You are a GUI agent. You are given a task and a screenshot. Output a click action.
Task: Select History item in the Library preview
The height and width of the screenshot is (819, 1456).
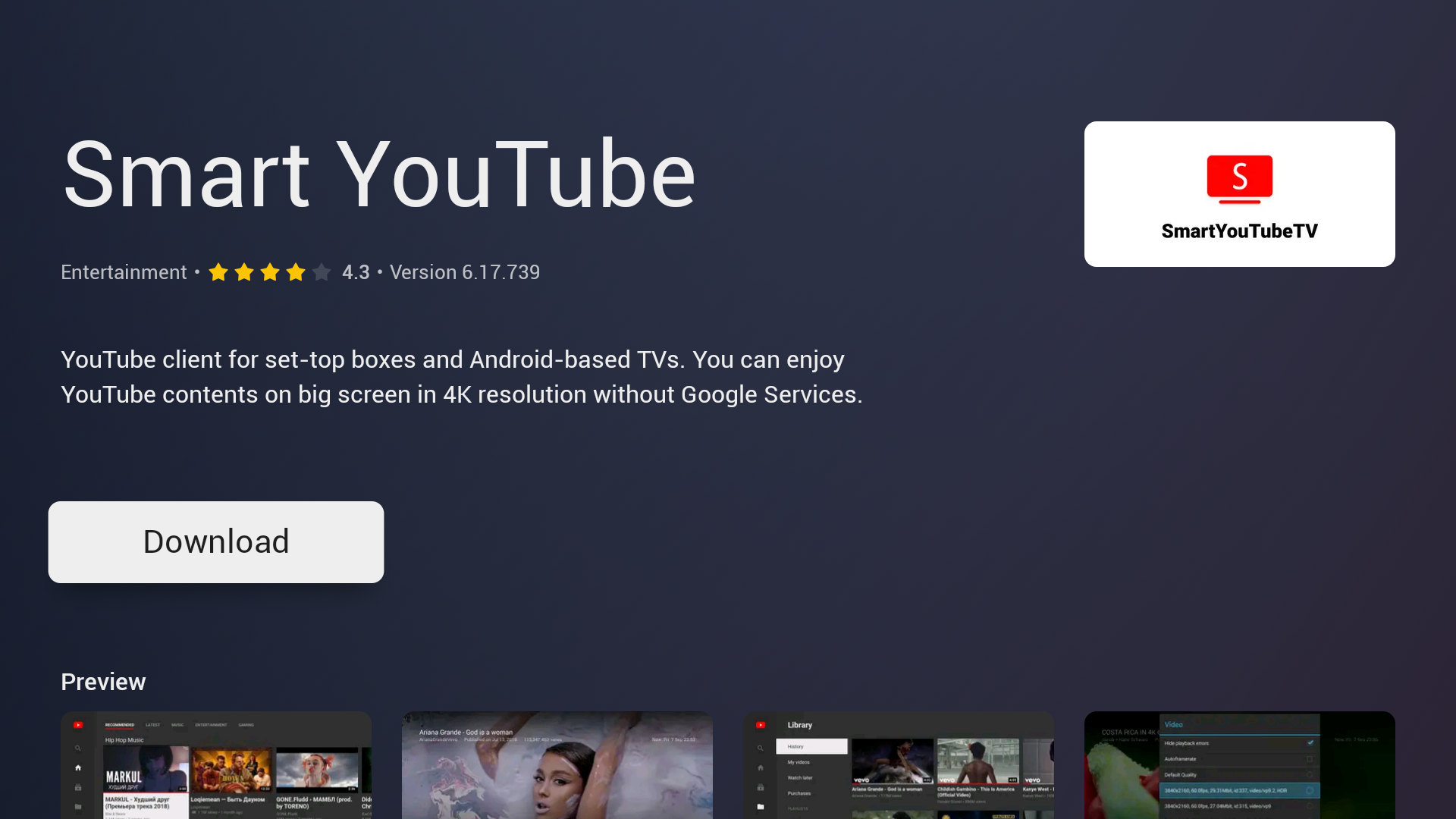[x=811, y=746]
